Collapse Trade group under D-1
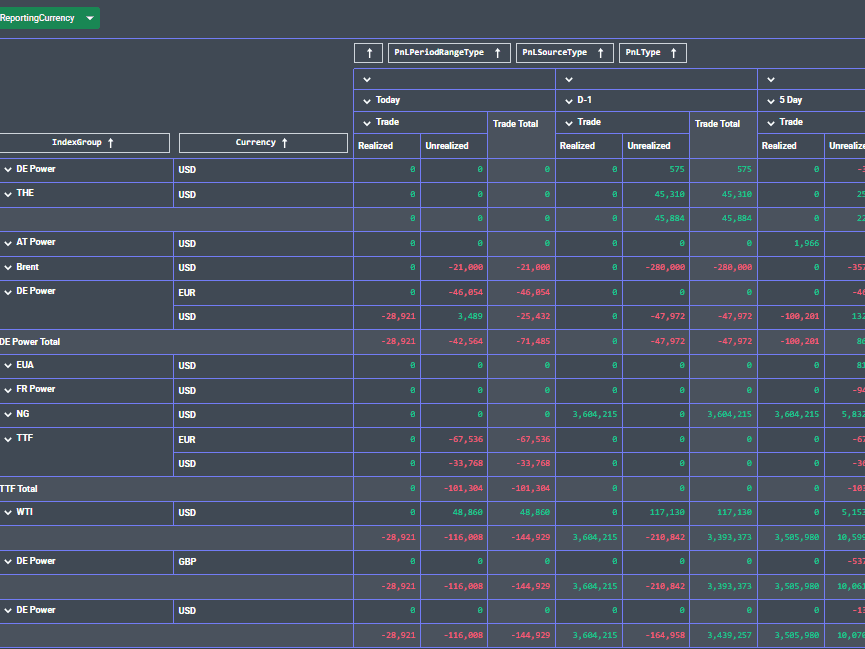 [x=569, y=122]
